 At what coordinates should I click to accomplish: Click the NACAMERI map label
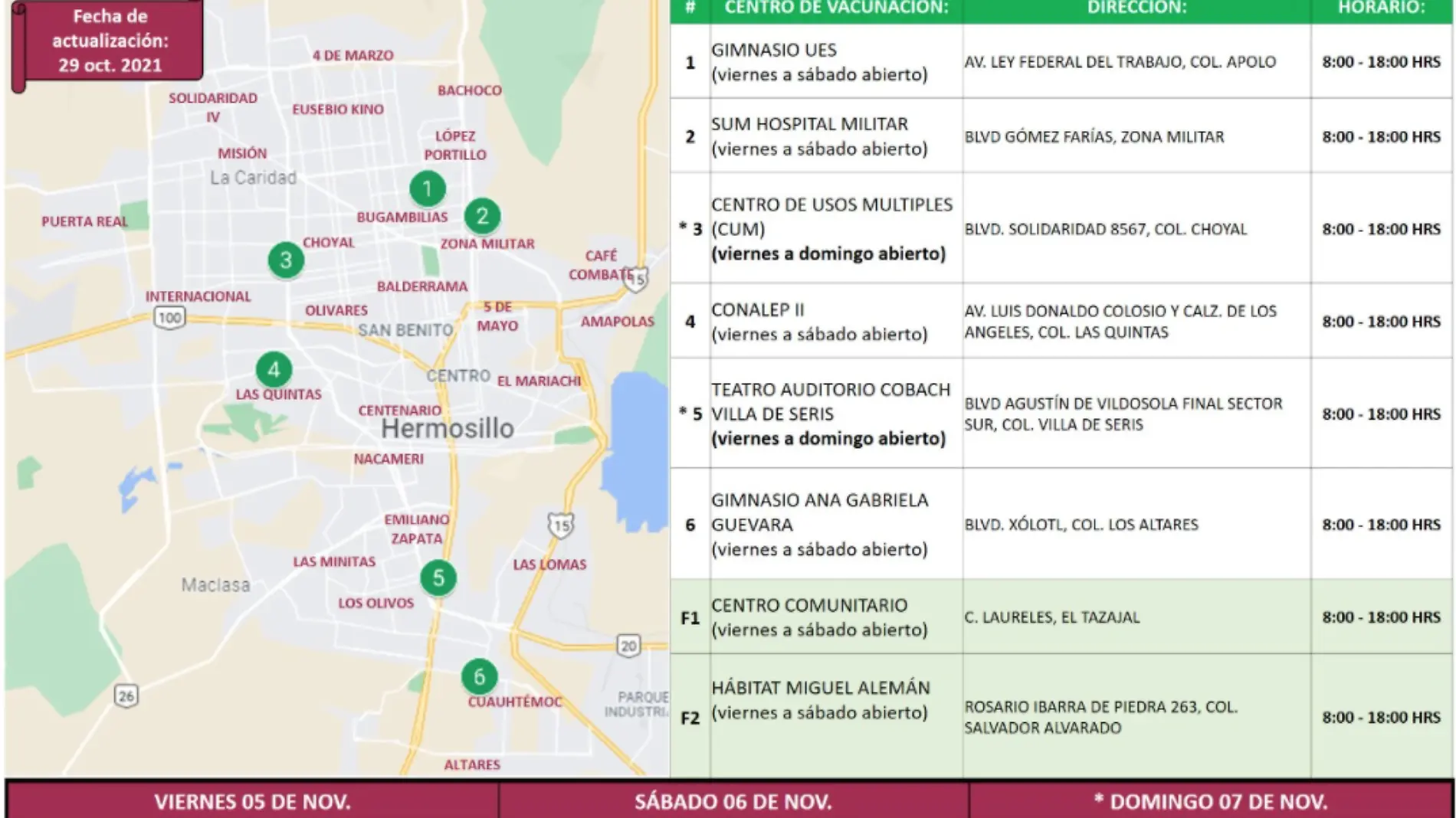[x=389, y=459]
